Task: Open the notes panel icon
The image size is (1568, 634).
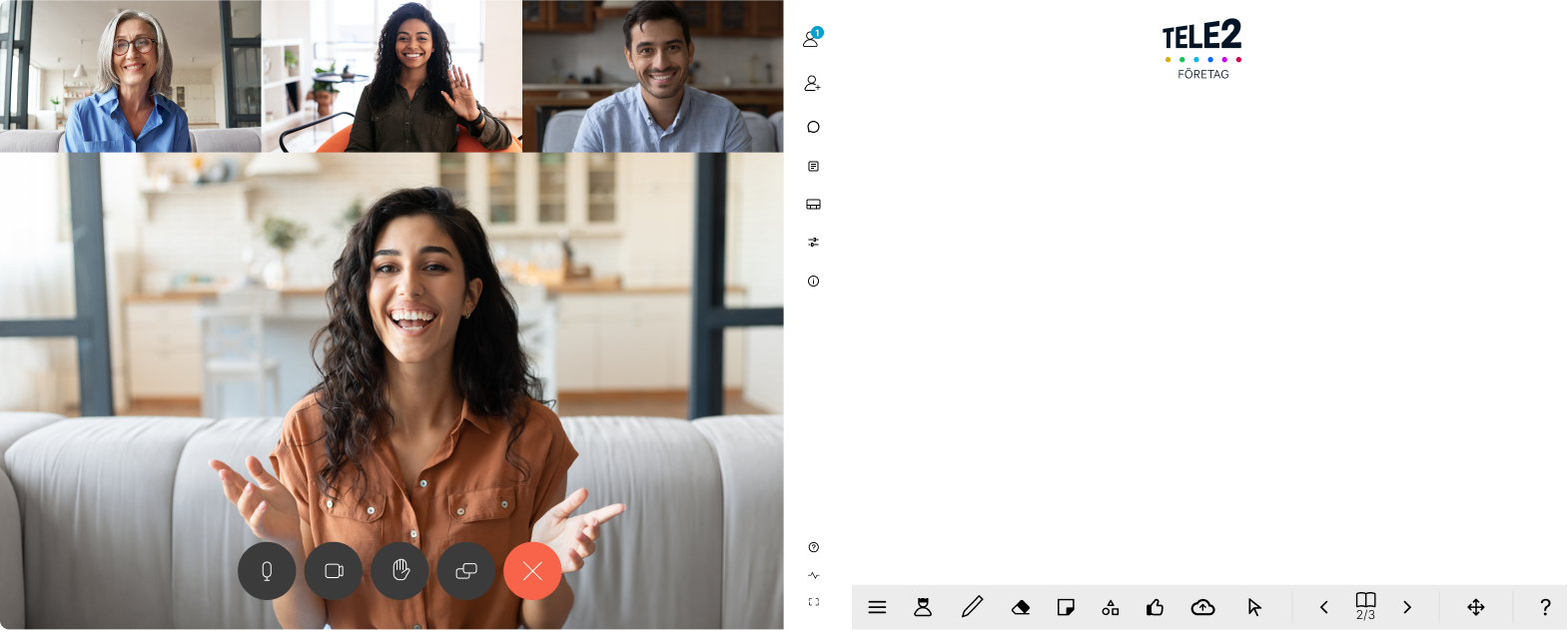Action: [x=813, y=167]
